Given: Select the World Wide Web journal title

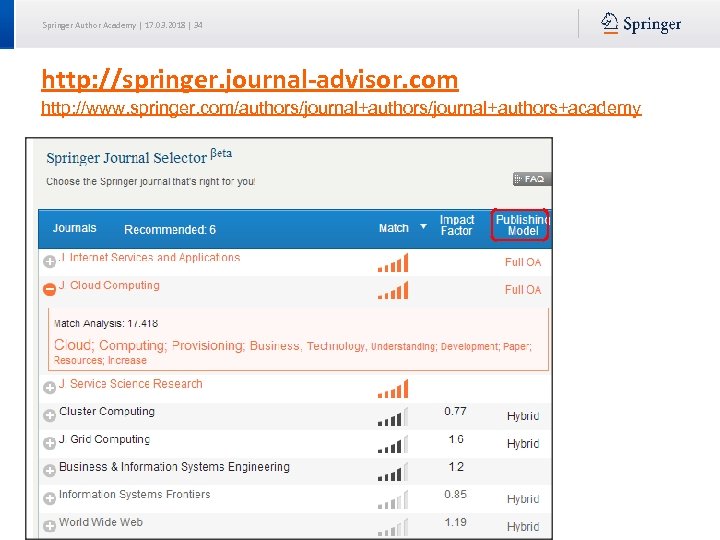Looking at the screenshot, I should [101, 522].
